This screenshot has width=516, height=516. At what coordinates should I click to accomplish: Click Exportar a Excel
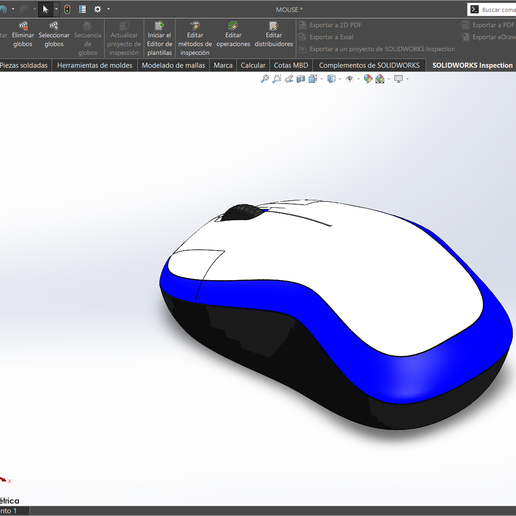tap(326, 37)
